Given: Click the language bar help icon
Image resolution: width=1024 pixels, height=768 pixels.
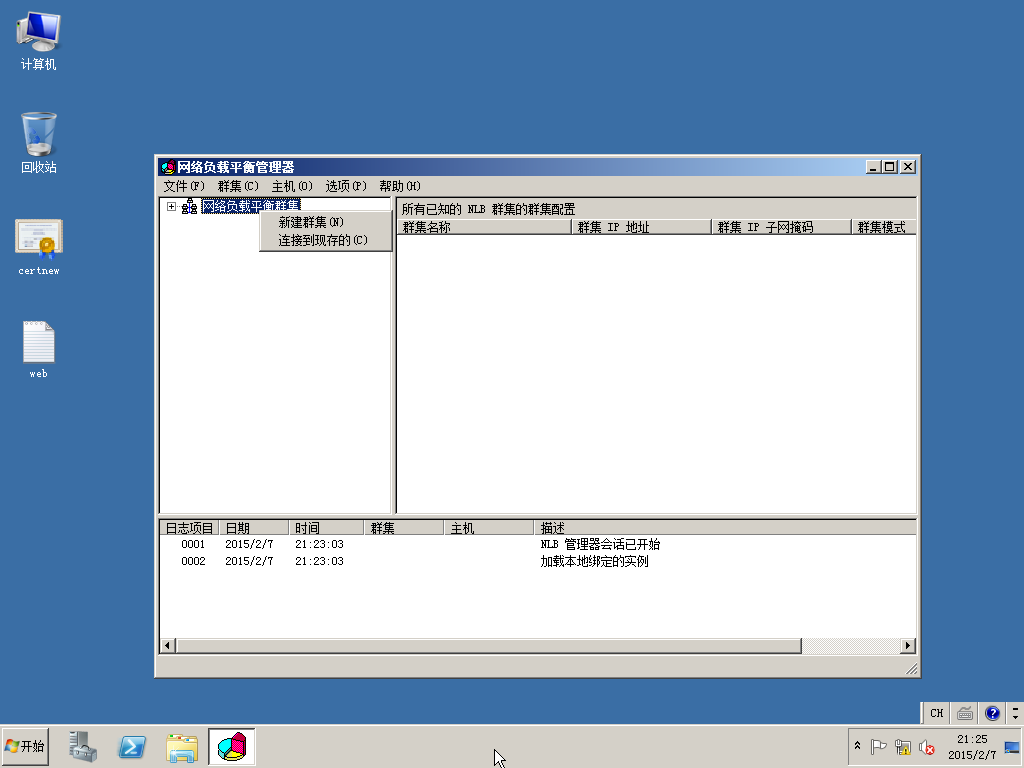Looking at the screenshot, I should tap(992, 713).
